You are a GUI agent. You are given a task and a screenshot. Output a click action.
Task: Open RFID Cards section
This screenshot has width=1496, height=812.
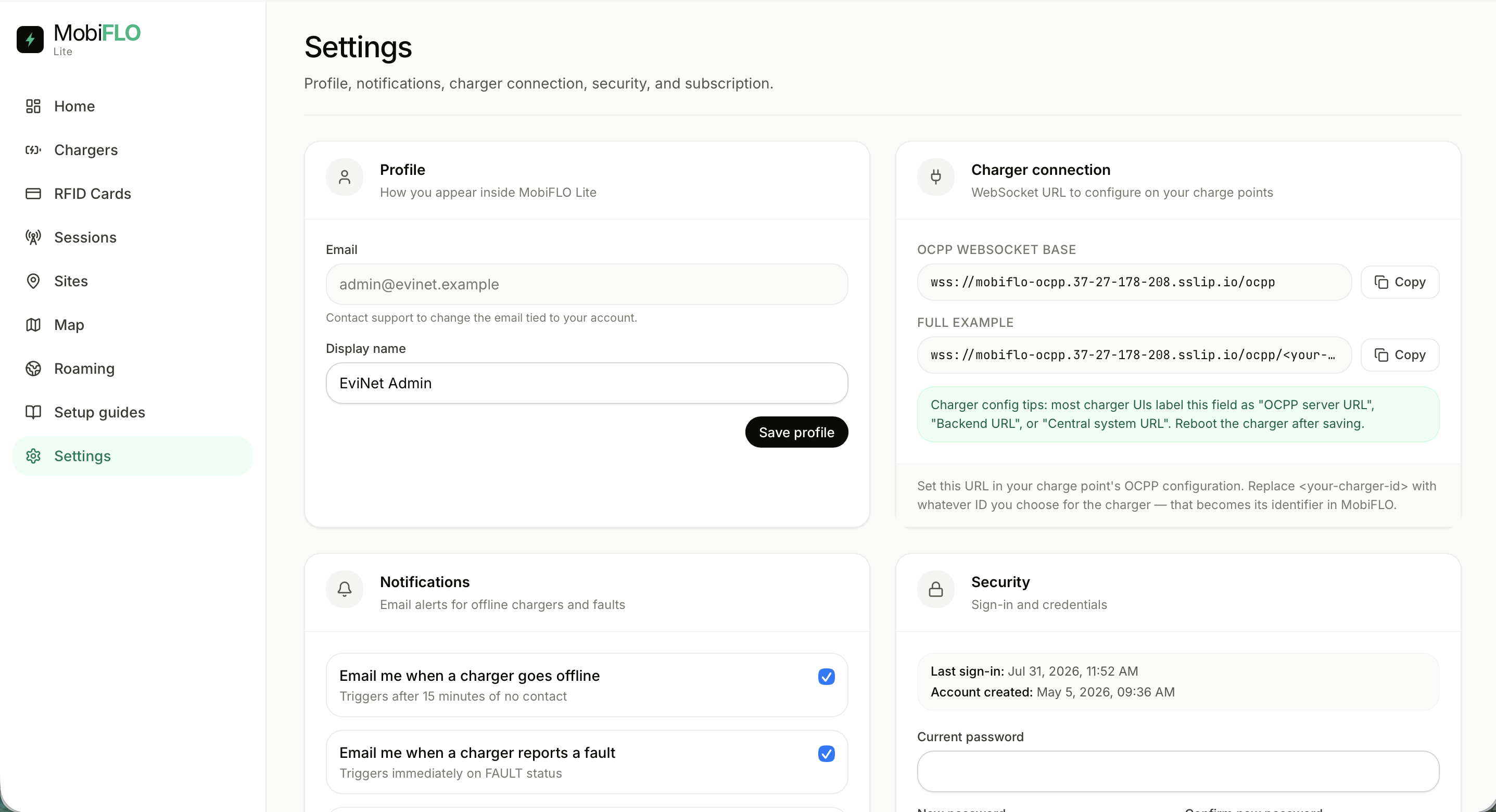(x=132, y=194)
